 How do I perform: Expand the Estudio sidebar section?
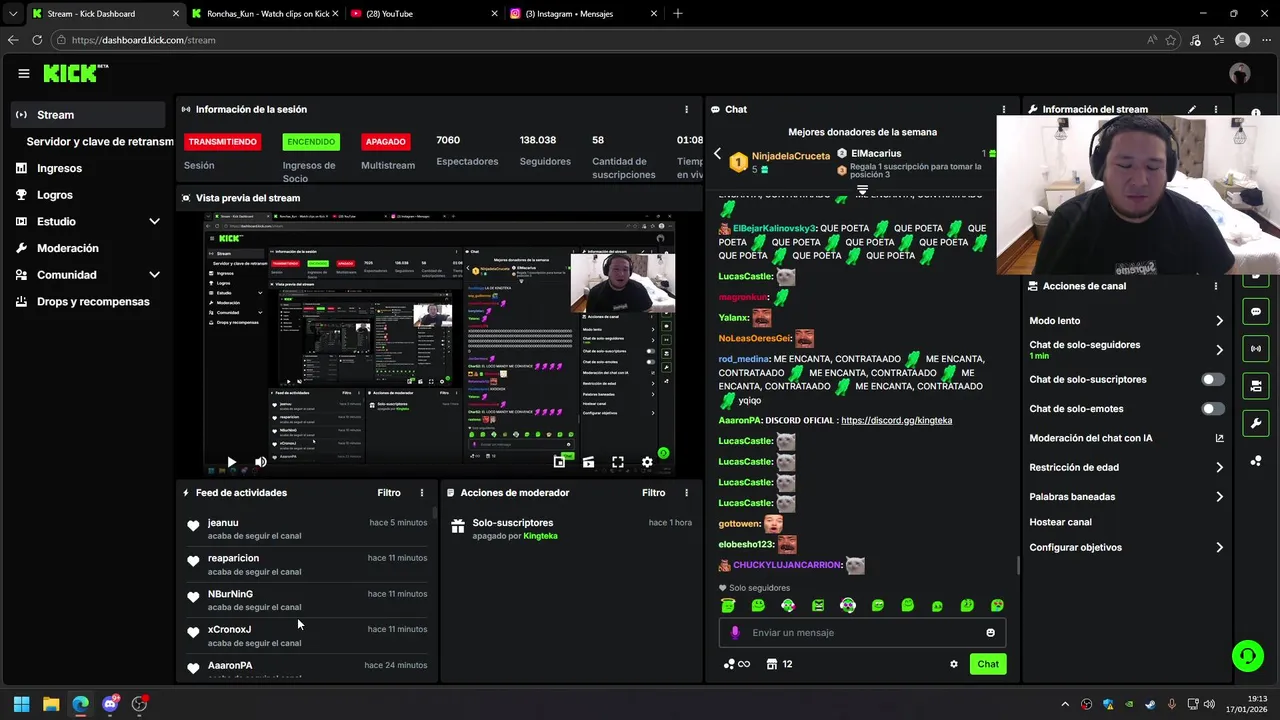point(154,221)
